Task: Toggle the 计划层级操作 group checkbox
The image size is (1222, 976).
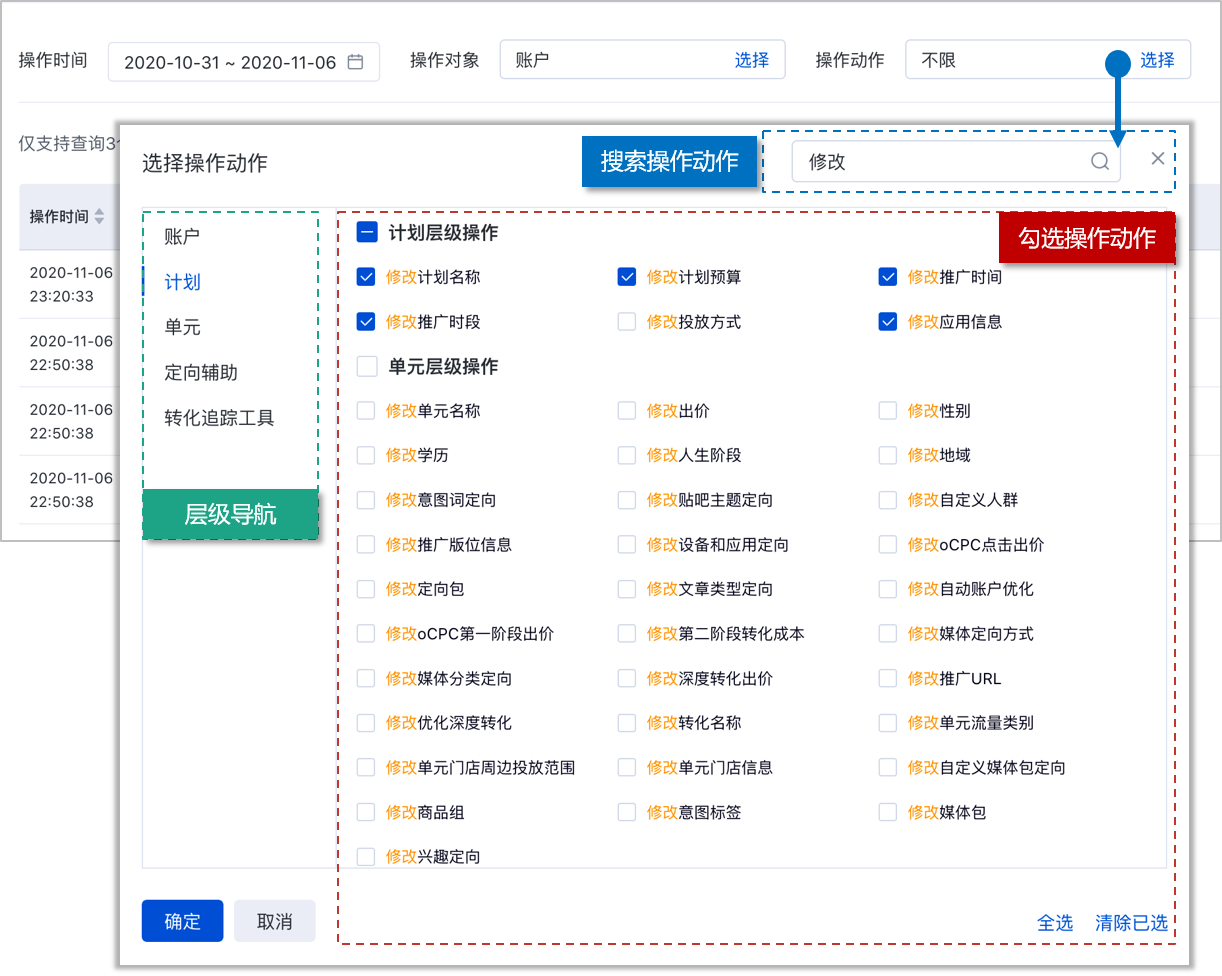Action: click(367, 233)
